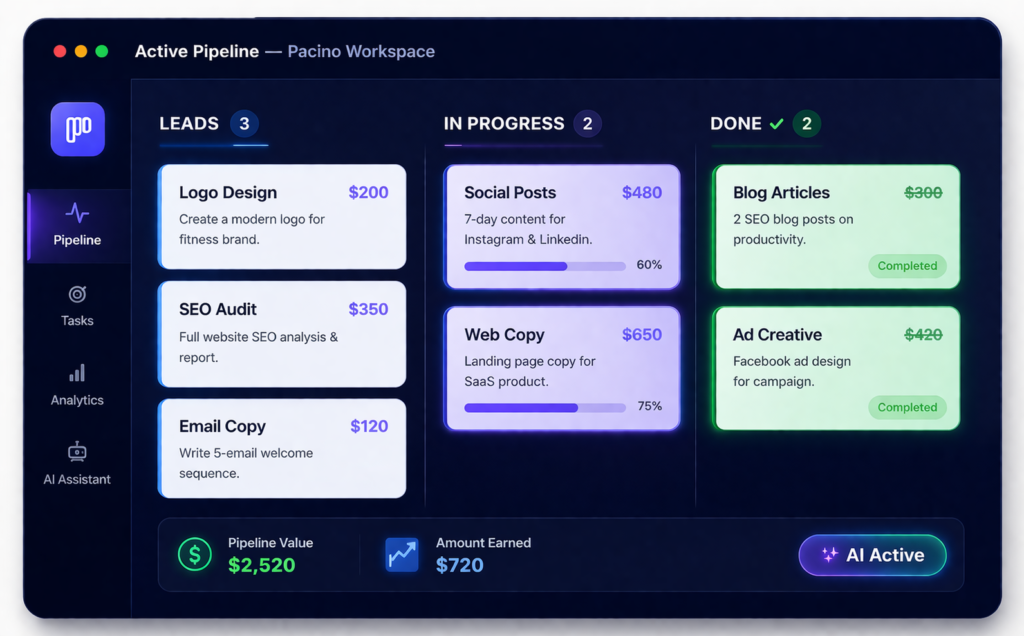Viewport: 1024px width, 636px height.
Task: Open the Analytics bar chart icon
Action: pos(77,373)
